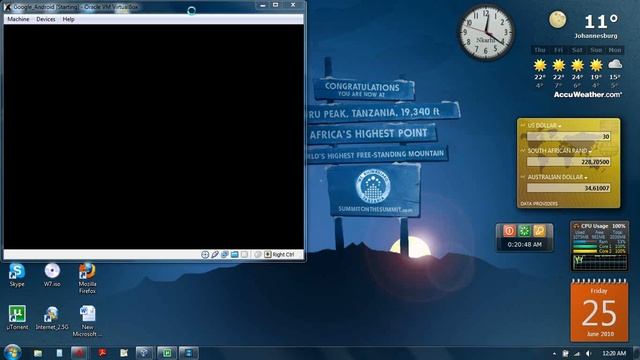Select the µTorrent desktop shortcut
Screen dimensions: 640x360
[x=17, y=318]
